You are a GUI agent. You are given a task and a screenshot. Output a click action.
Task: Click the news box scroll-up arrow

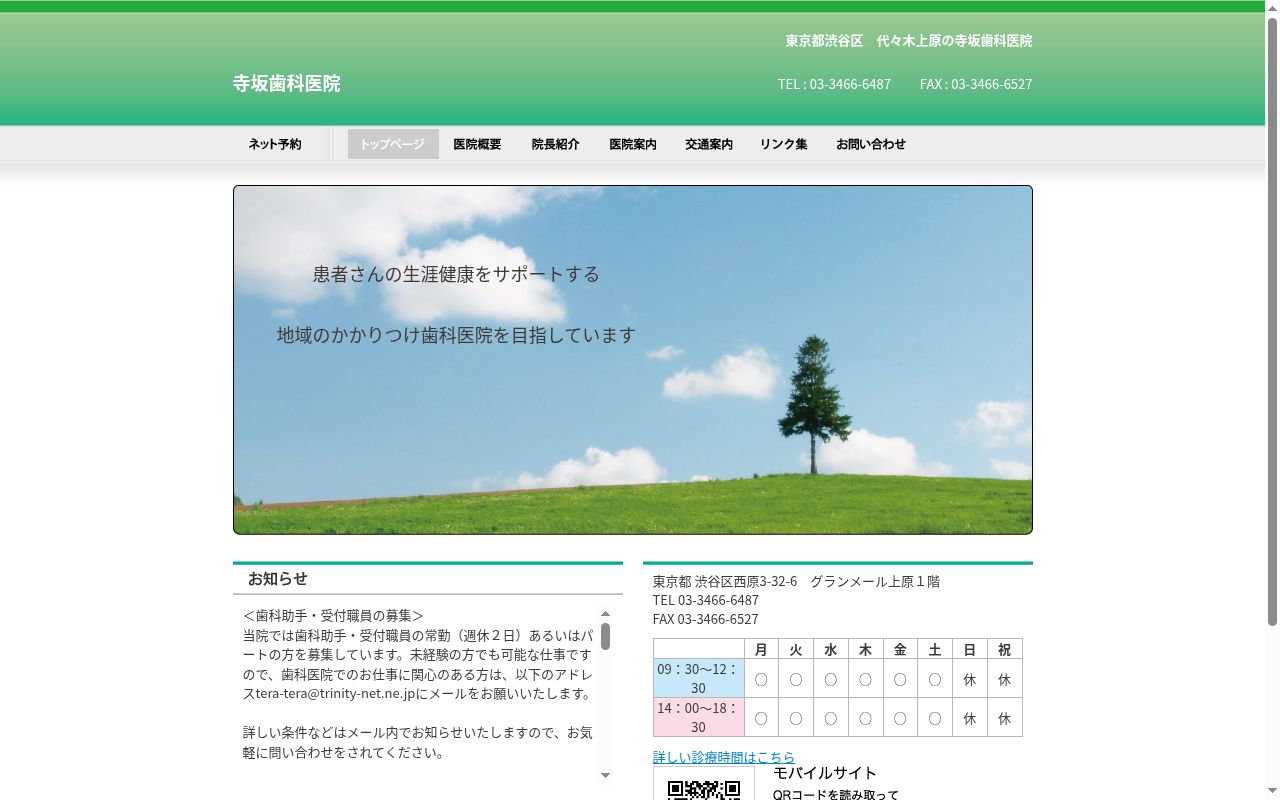605,613
